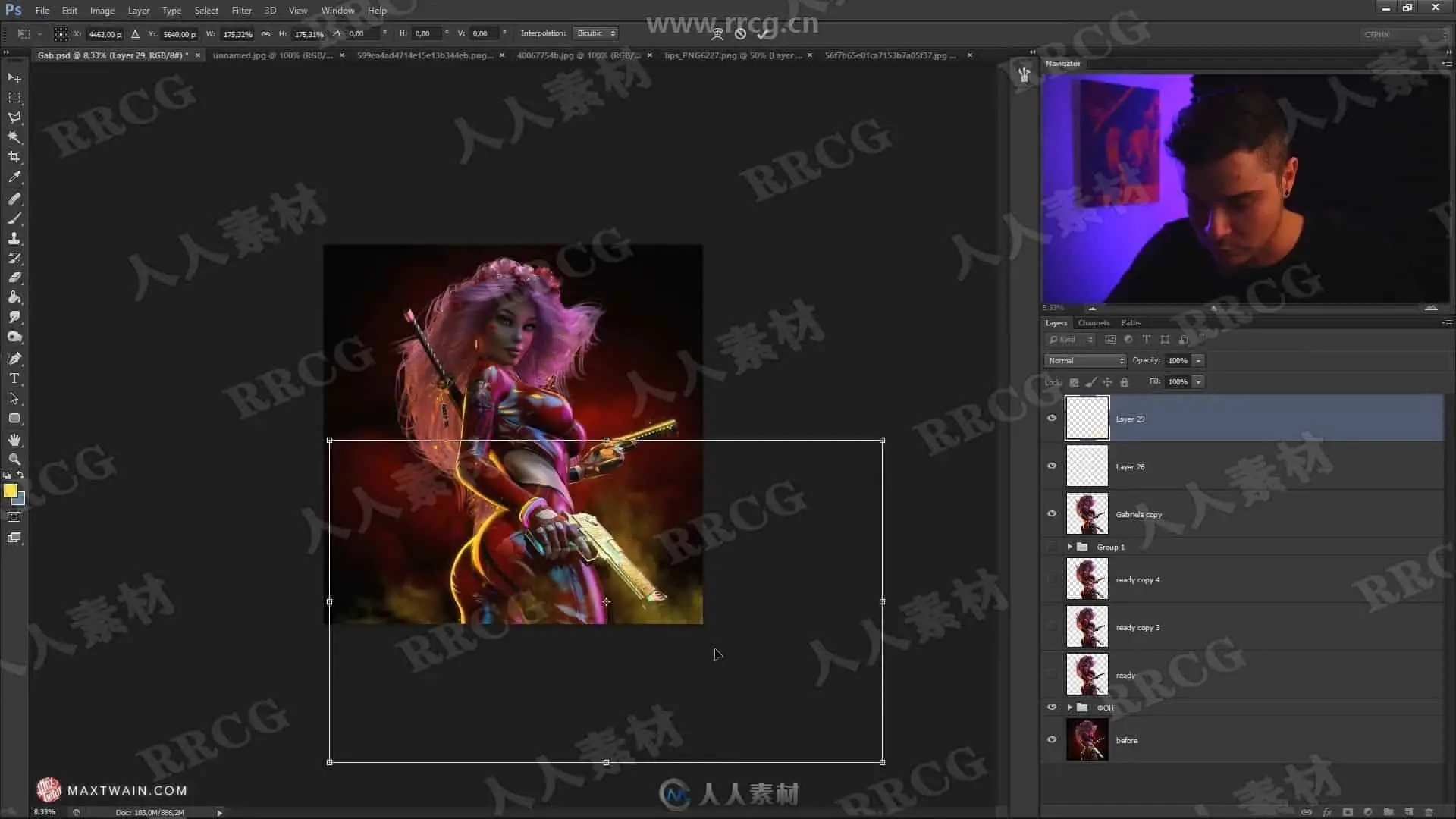Select the Polygonal Lasso tool
This screenshot has height=819, width=1456.
(x=14, y=118)
